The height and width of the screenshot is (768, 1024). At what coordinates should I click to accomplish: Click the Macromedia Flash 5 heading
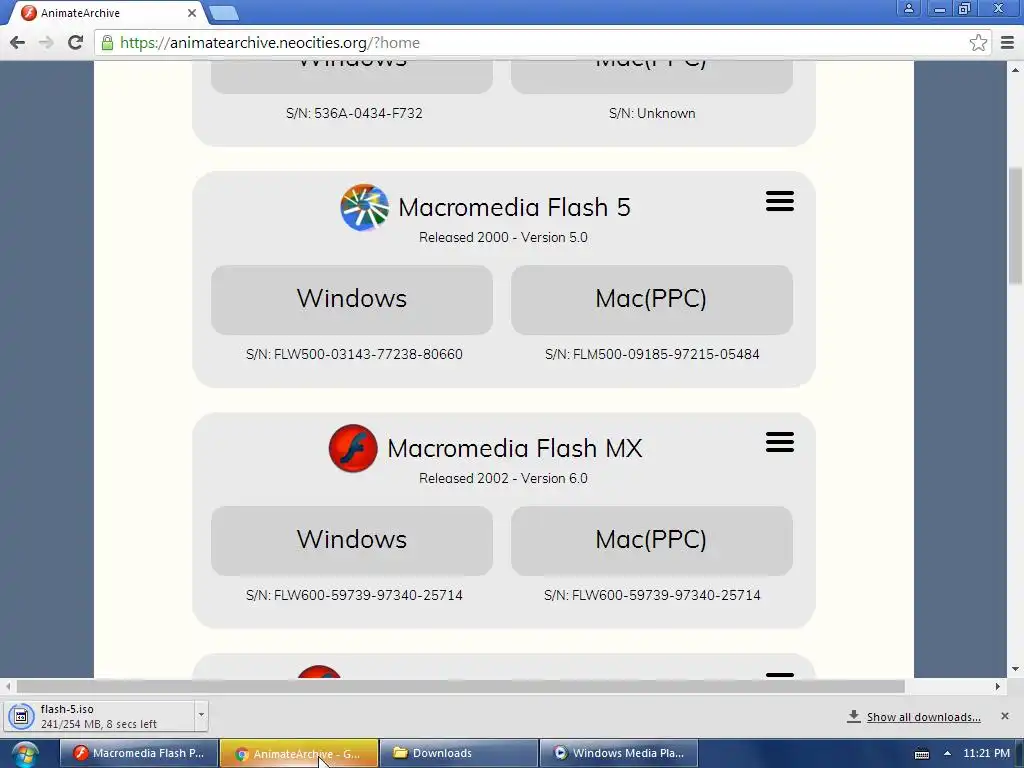coord(515,208)
